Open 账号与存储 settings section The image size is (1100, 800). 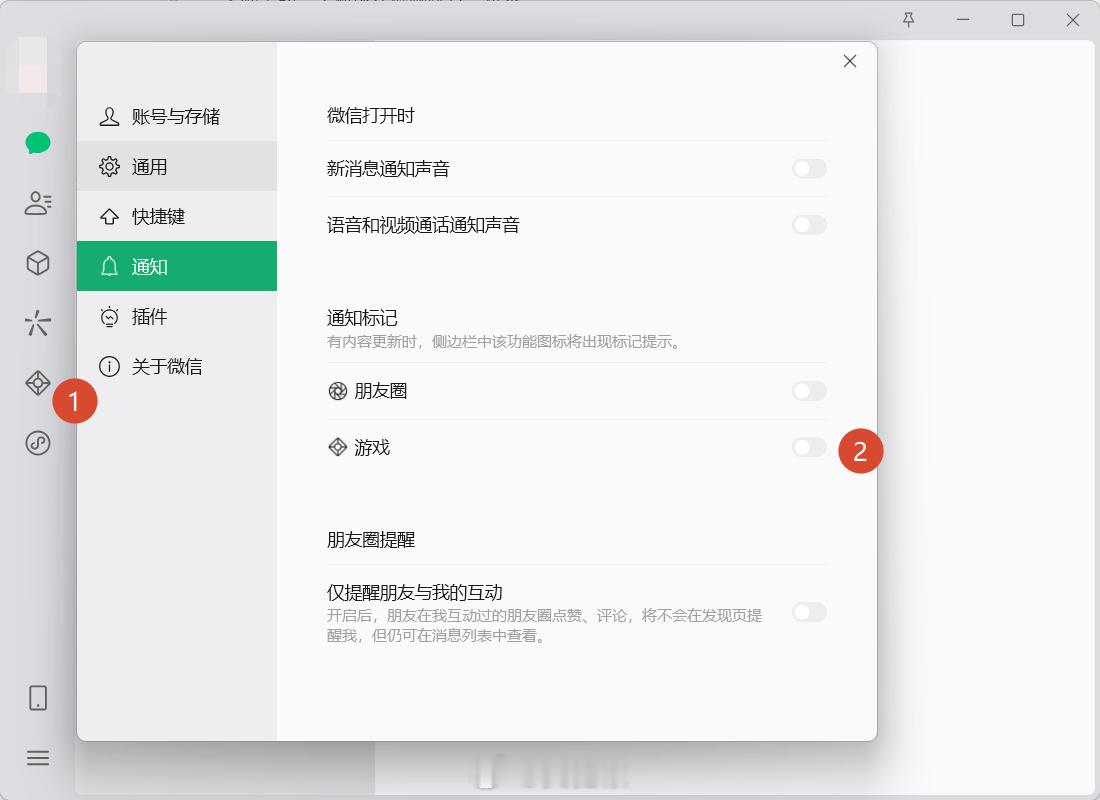coord(177,116)
